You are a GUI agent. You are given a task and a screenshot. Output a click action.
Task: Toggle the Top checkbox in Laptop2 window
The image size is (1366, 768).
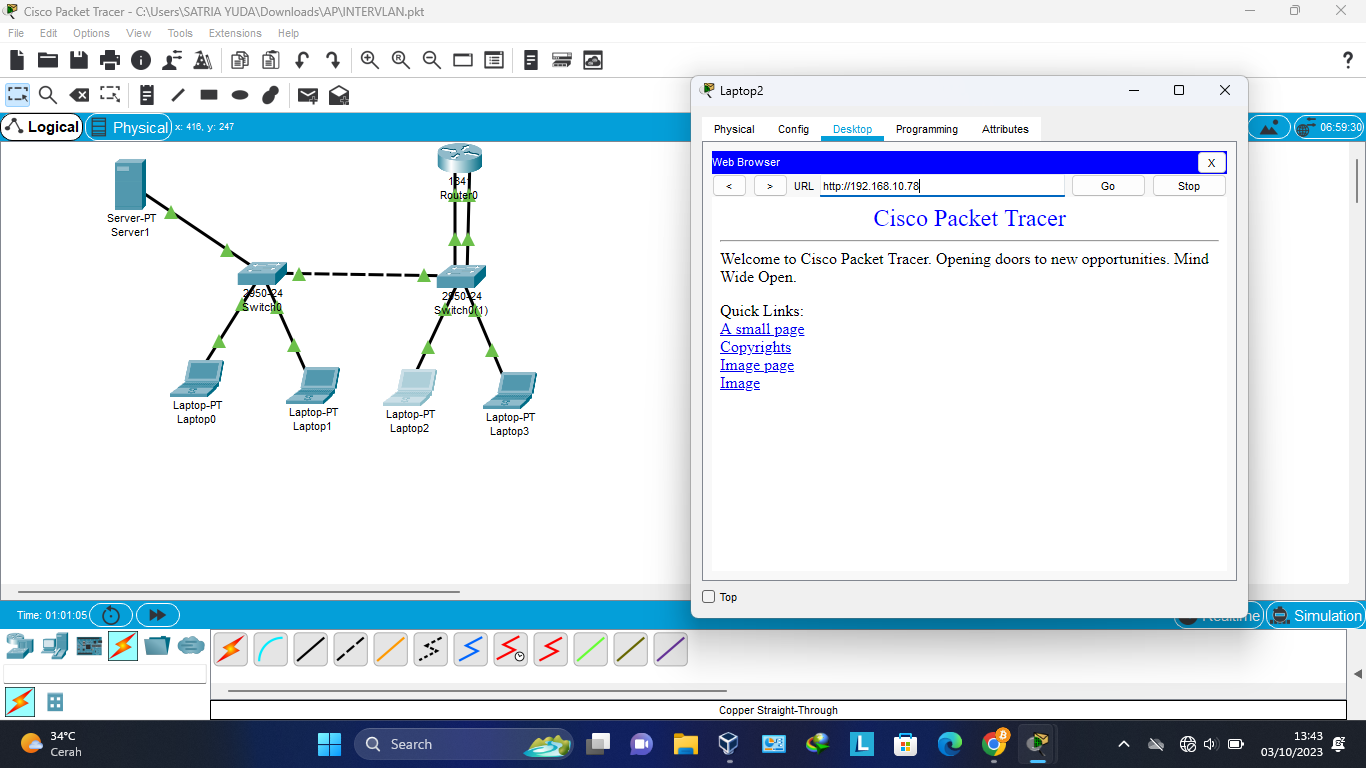(x=709, y=597)
